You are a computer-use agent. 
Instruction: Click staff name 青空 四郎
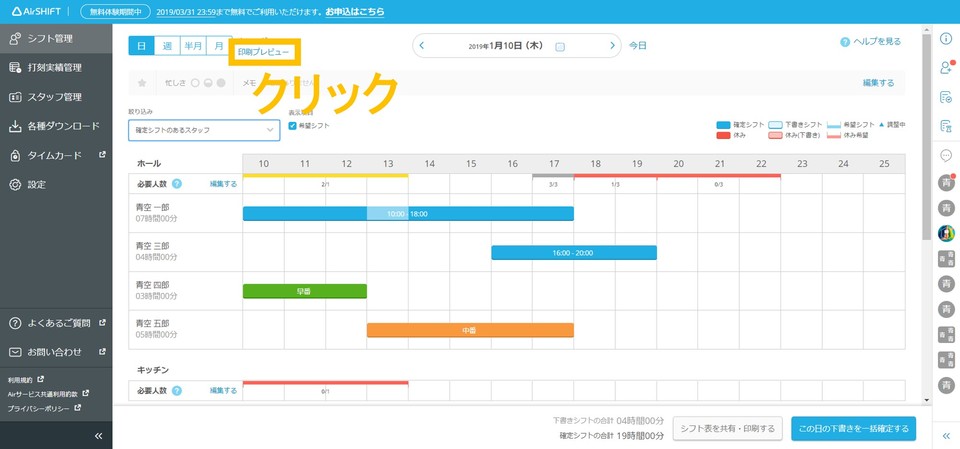point(152,285)
